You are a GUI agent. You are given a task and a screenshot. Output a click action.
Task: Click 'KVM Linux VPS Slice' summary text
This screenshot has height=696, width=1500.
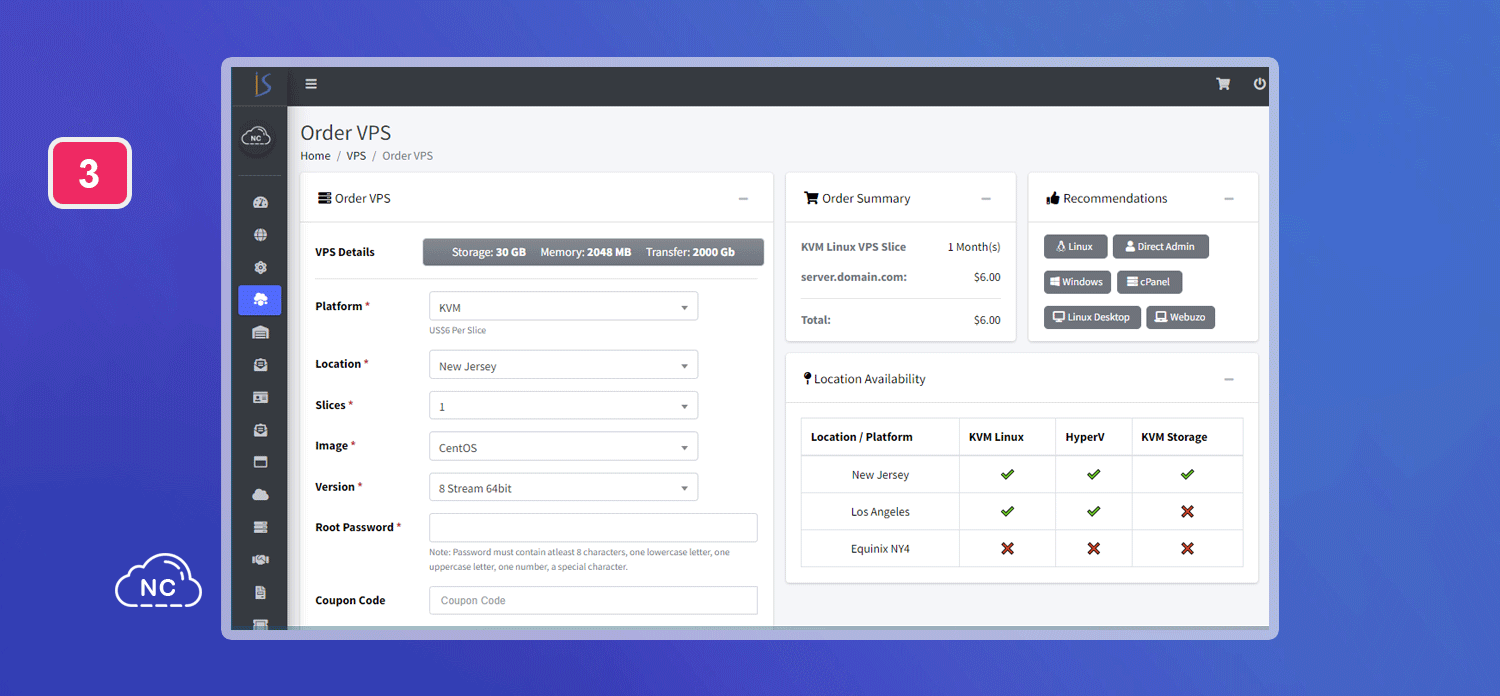coord(854,247)
